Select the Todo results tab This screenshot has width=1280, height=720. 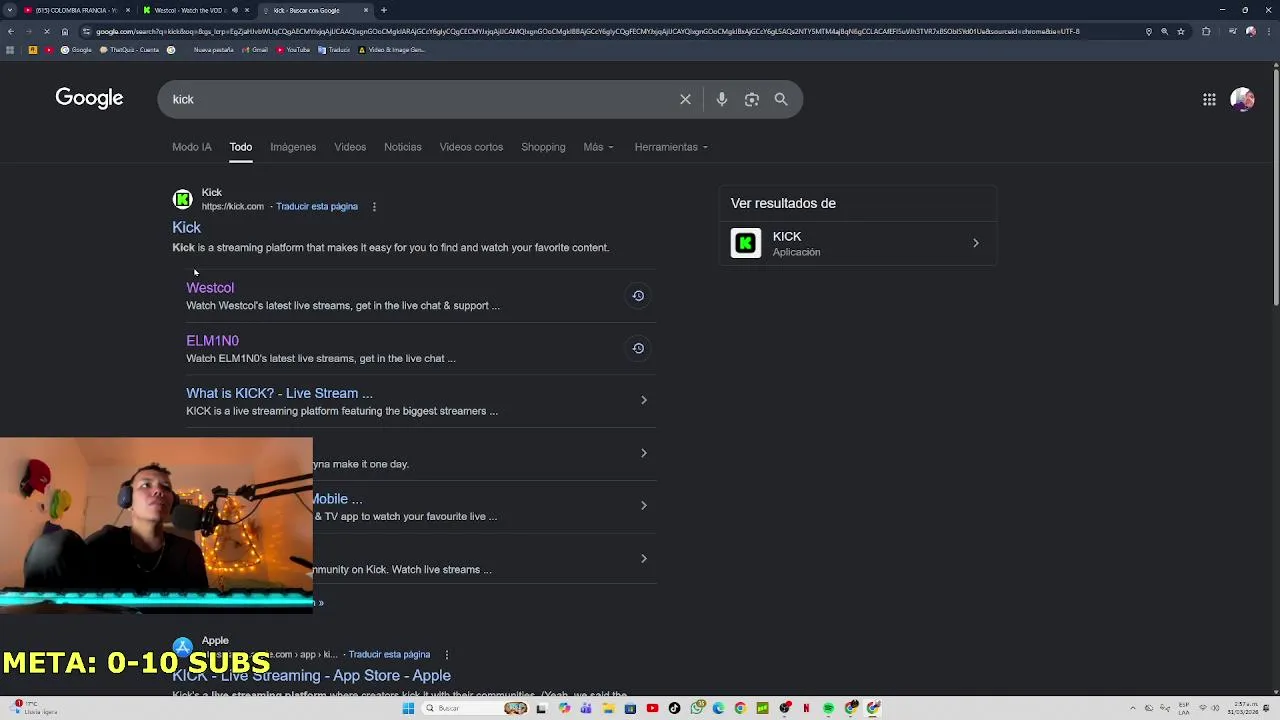tap(241, 147)
